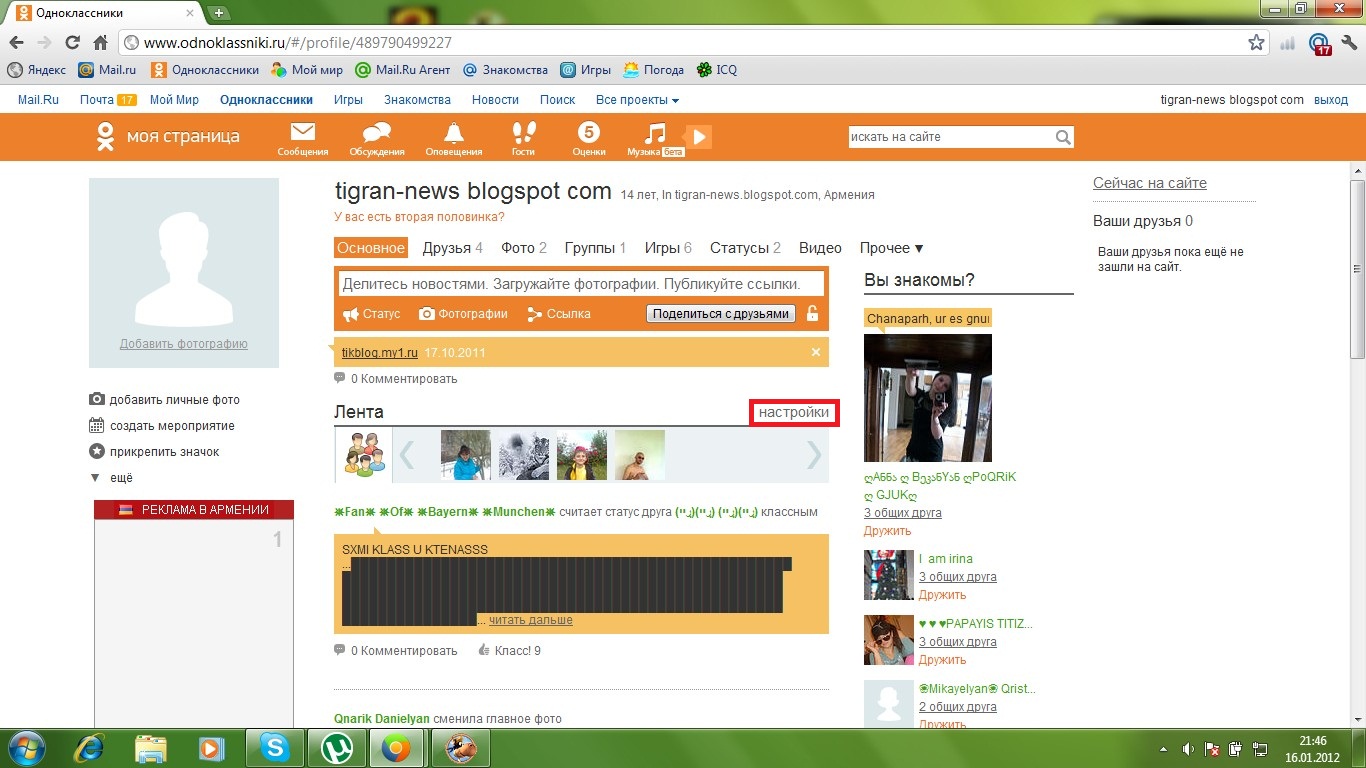Click прикрепить значок star icon

[x=97, y=451]
